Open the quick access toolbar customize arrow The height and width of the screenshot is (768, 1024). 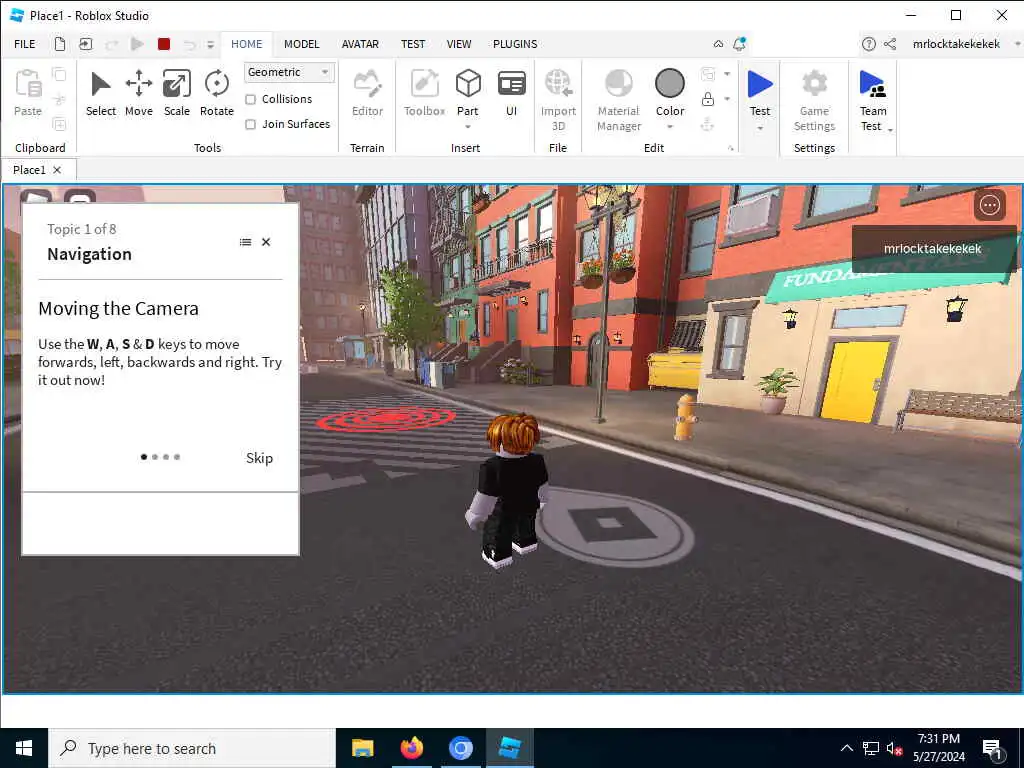(210, 44)
